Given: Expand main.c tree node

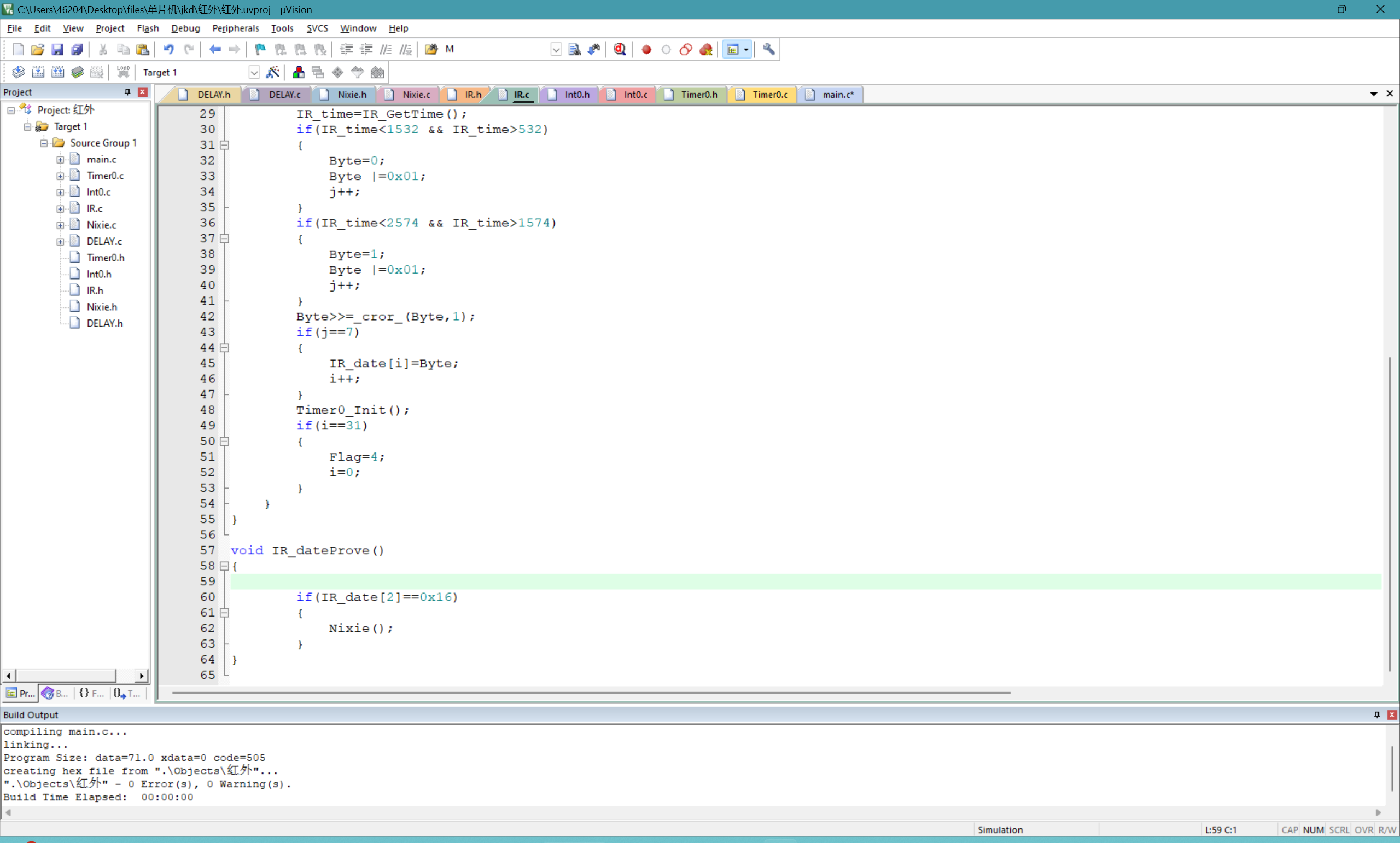Looking at the screenshot, I should pos(60,160).
